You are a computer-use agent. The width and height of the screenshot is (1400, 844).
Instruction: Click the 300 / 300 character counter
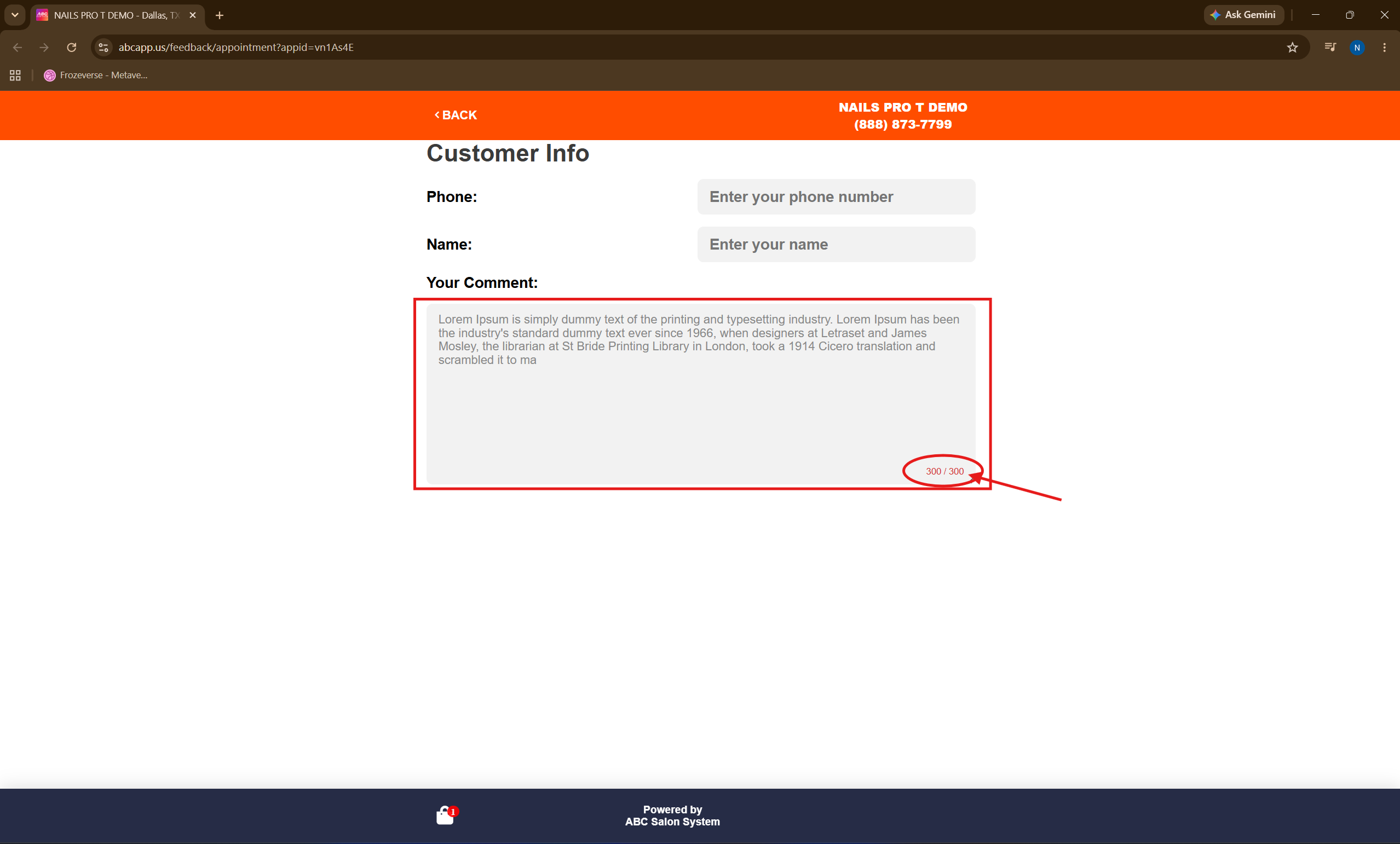tap(944, 471)
